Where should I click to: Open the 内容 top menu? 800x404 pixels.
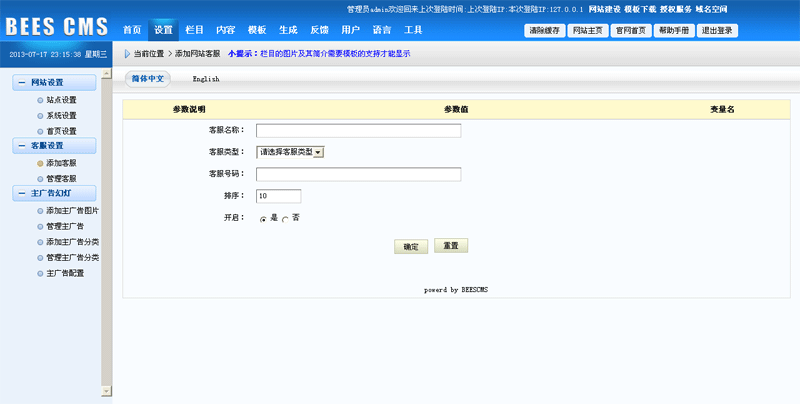226,30
